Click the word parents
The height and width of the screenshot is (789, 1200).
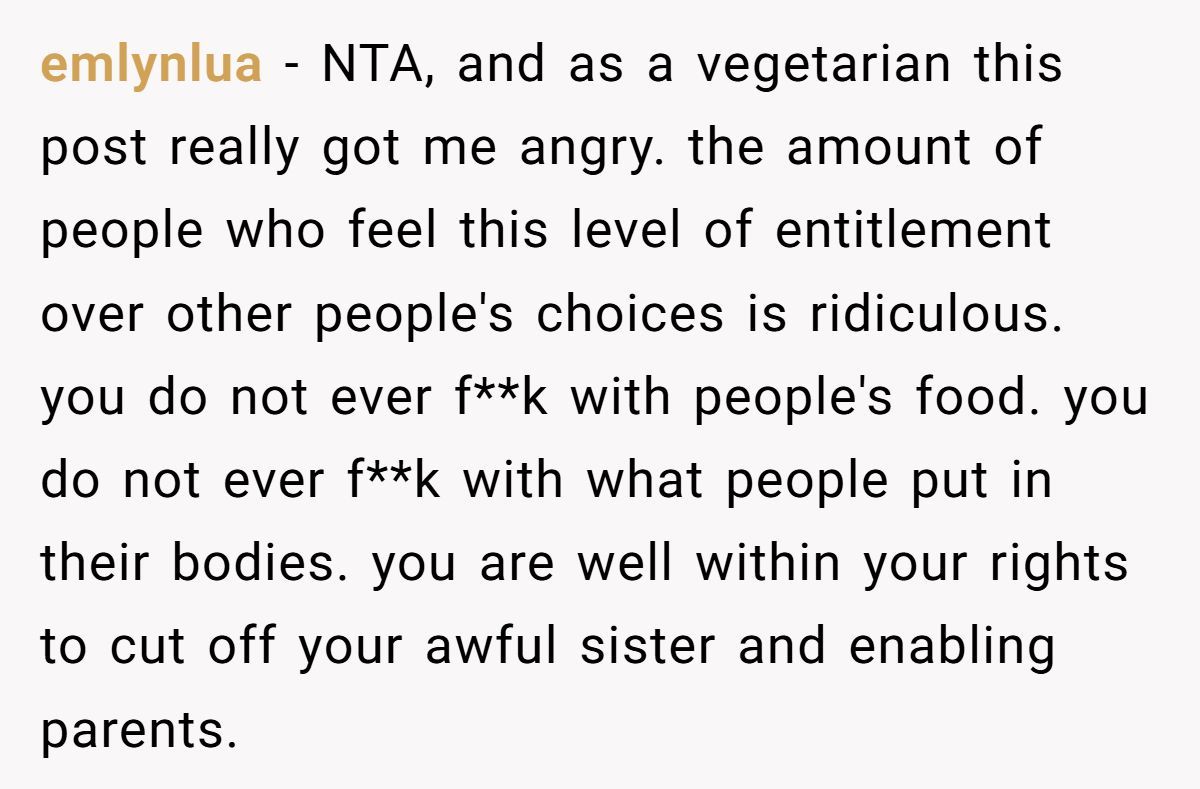pos(137,730)
